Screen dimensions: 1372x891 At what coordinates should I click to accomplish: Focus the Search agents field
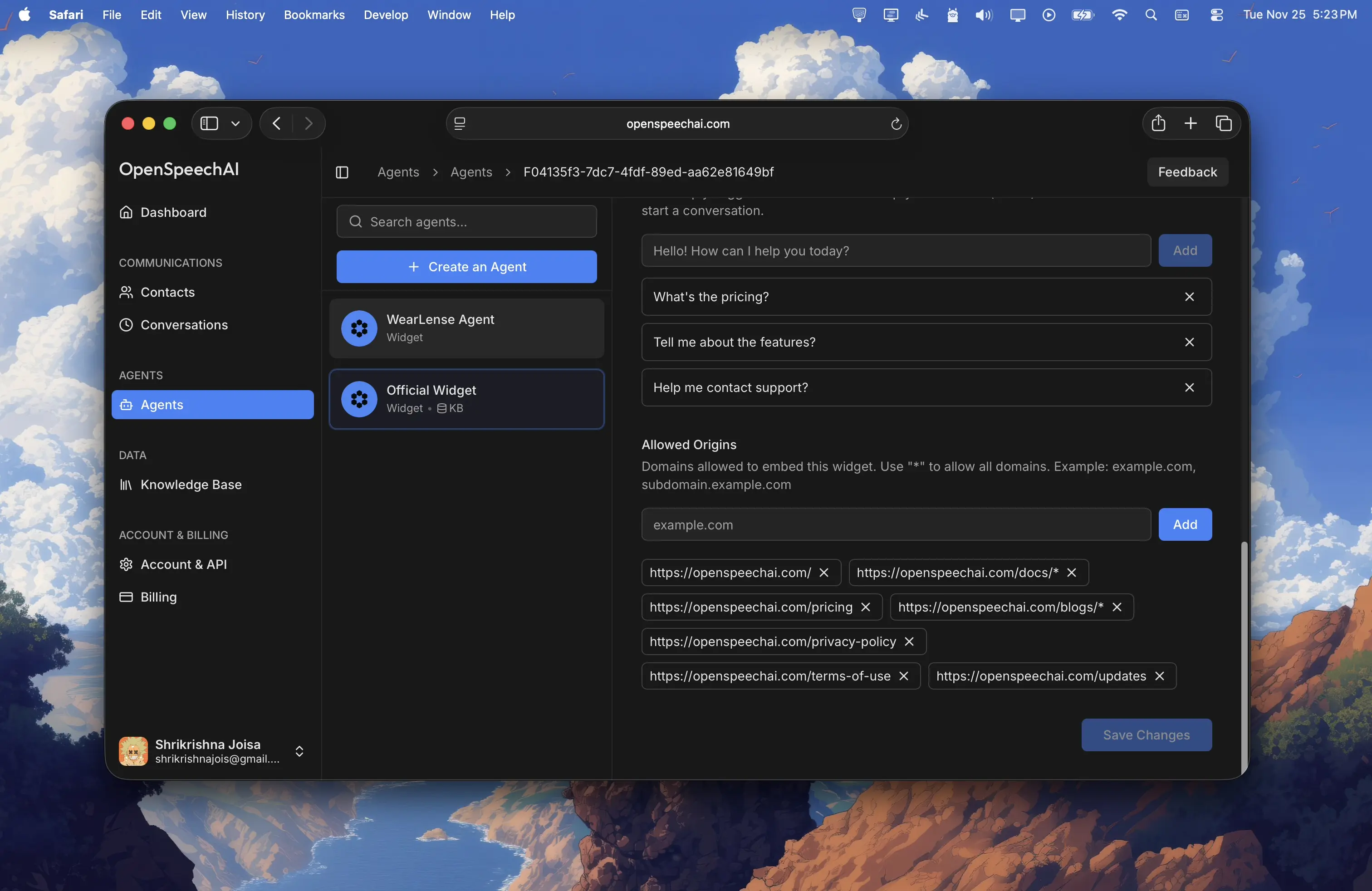(466, 222)
